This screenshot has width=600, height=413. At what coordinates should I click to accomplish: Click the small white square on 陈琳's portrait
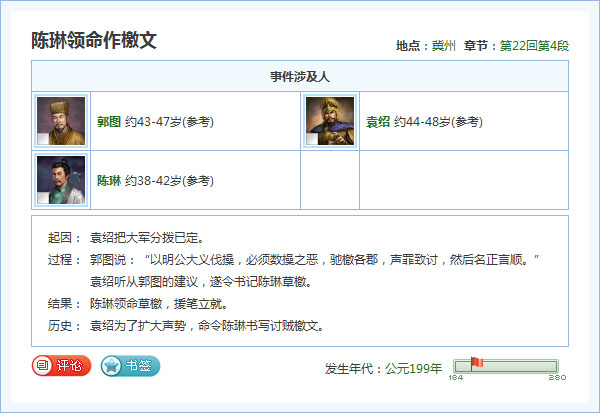click(43, 198)
